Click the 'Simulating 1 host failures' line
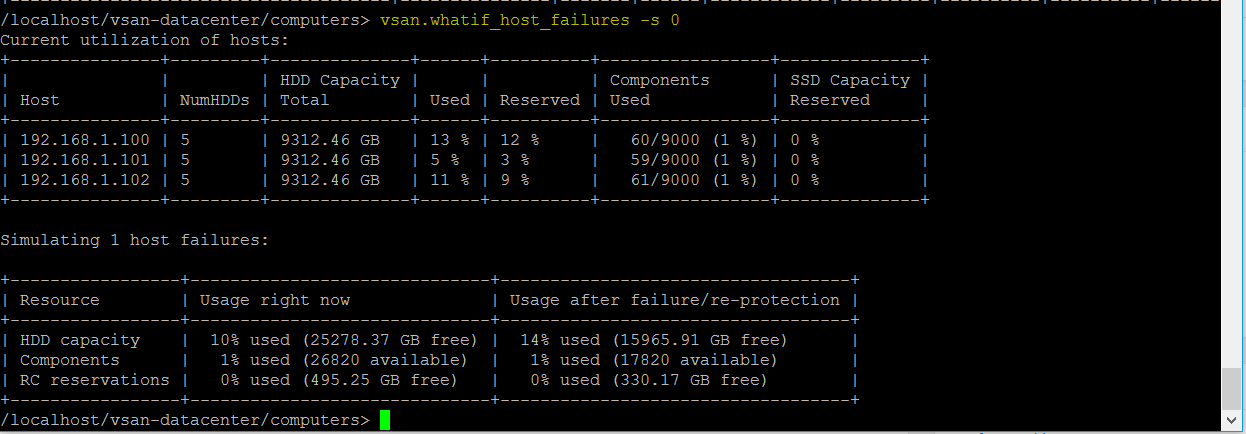 tap(135, 240)
